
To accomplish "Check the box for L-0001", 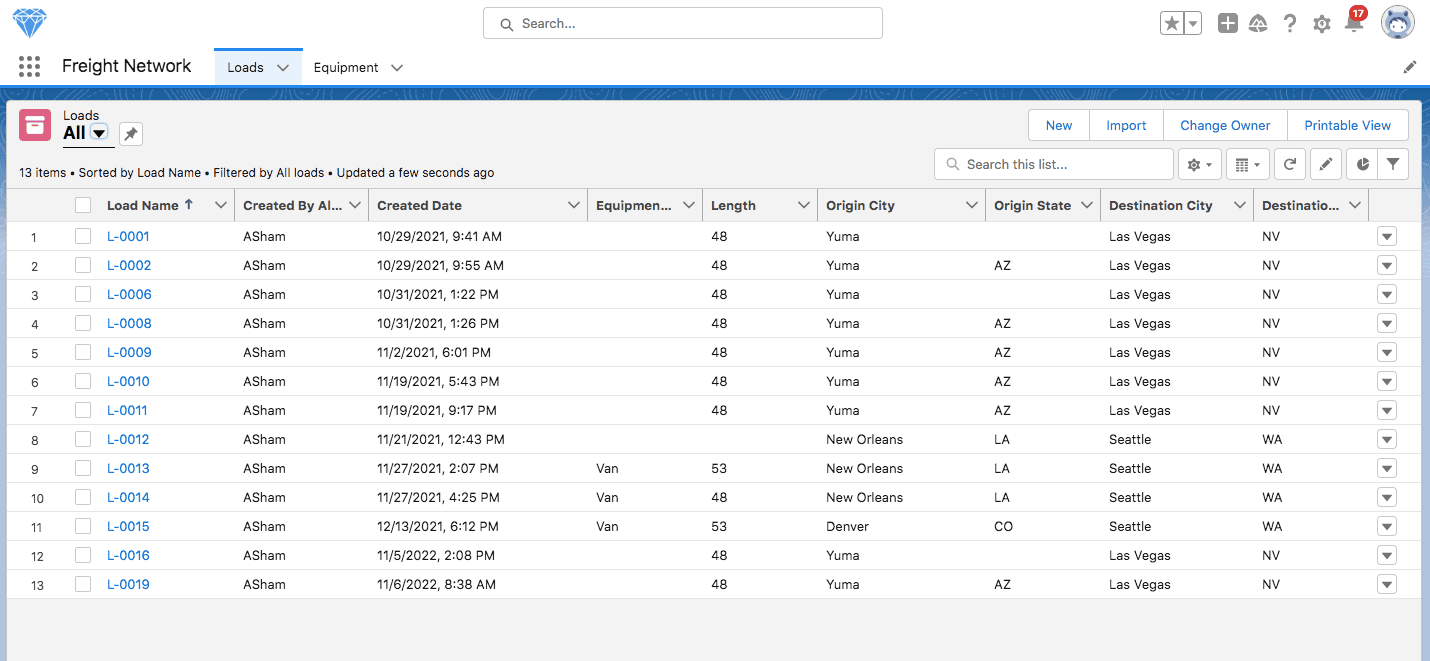I will [83, 236].
